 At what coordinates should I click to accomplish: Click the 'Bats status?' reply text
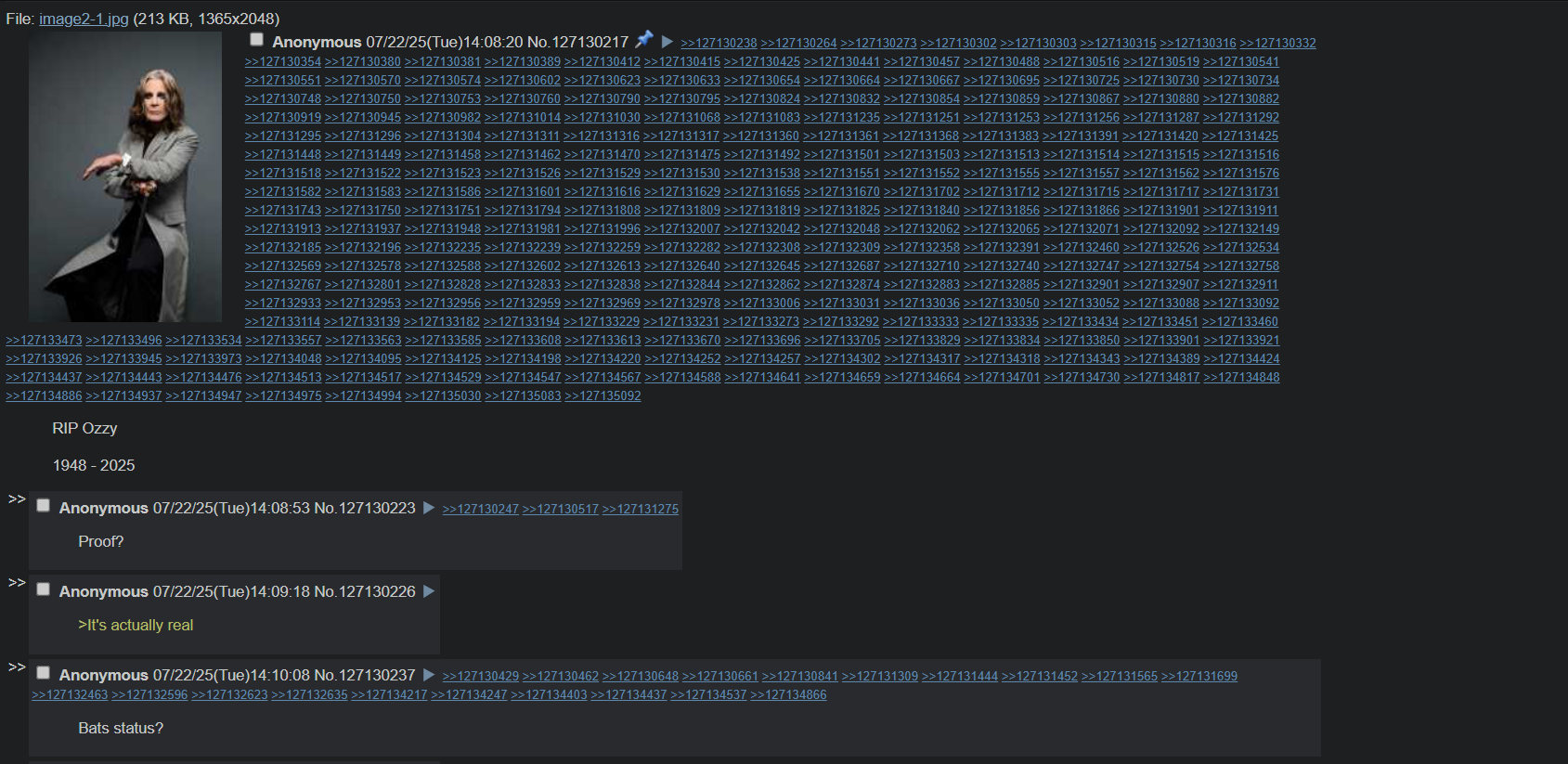coord(121,728)
